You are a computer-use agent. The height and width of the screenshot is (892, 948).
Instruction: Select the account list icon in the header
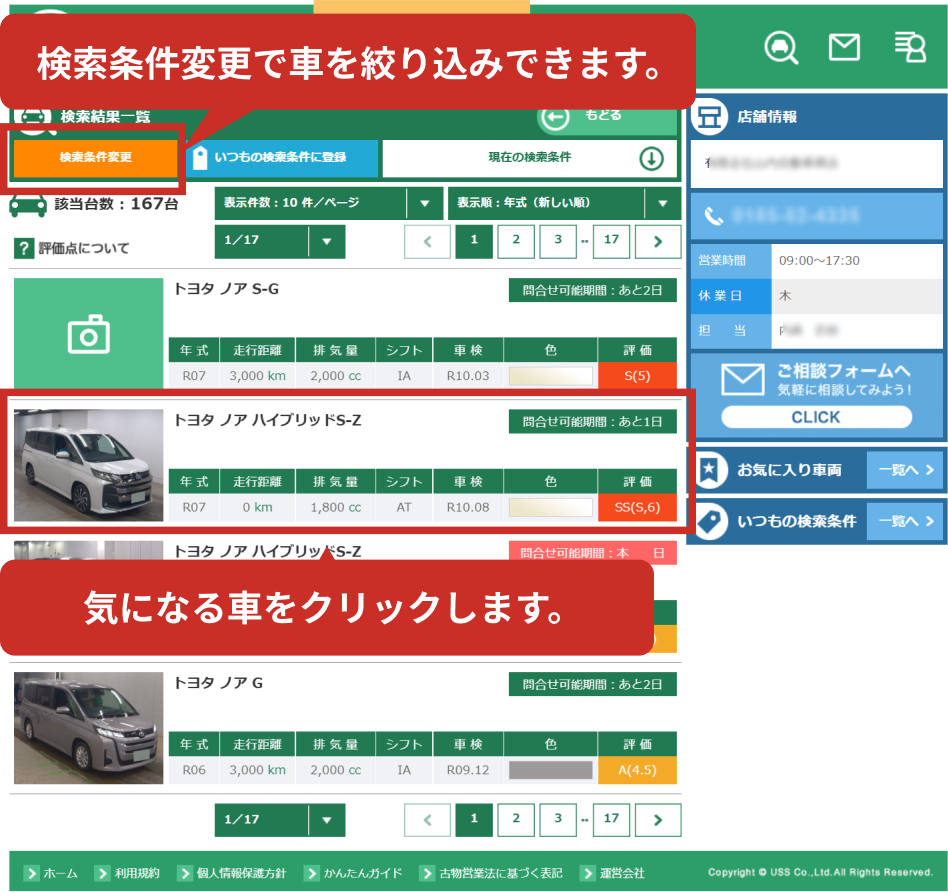(910, 47)
